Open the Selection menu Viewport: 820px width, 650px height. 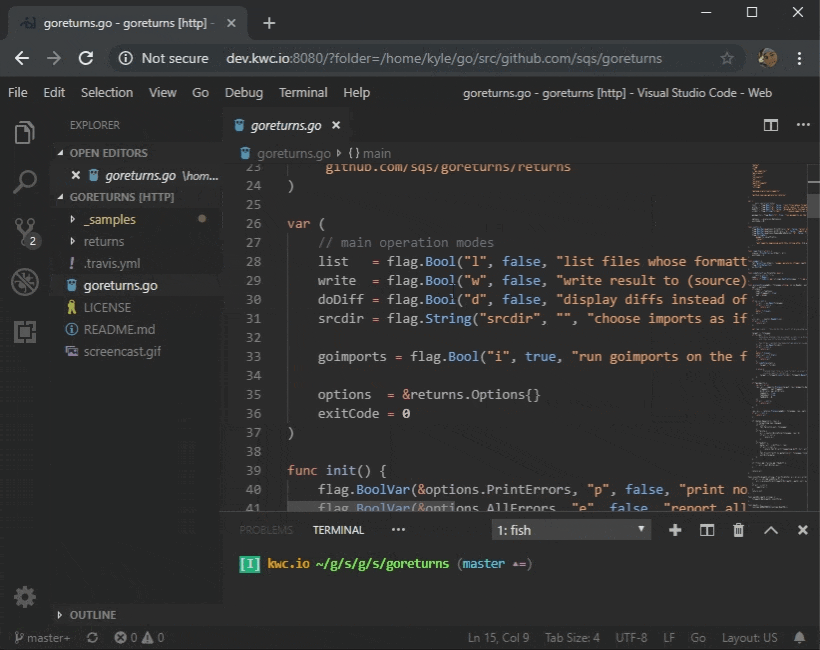click(x=107, y=93)
